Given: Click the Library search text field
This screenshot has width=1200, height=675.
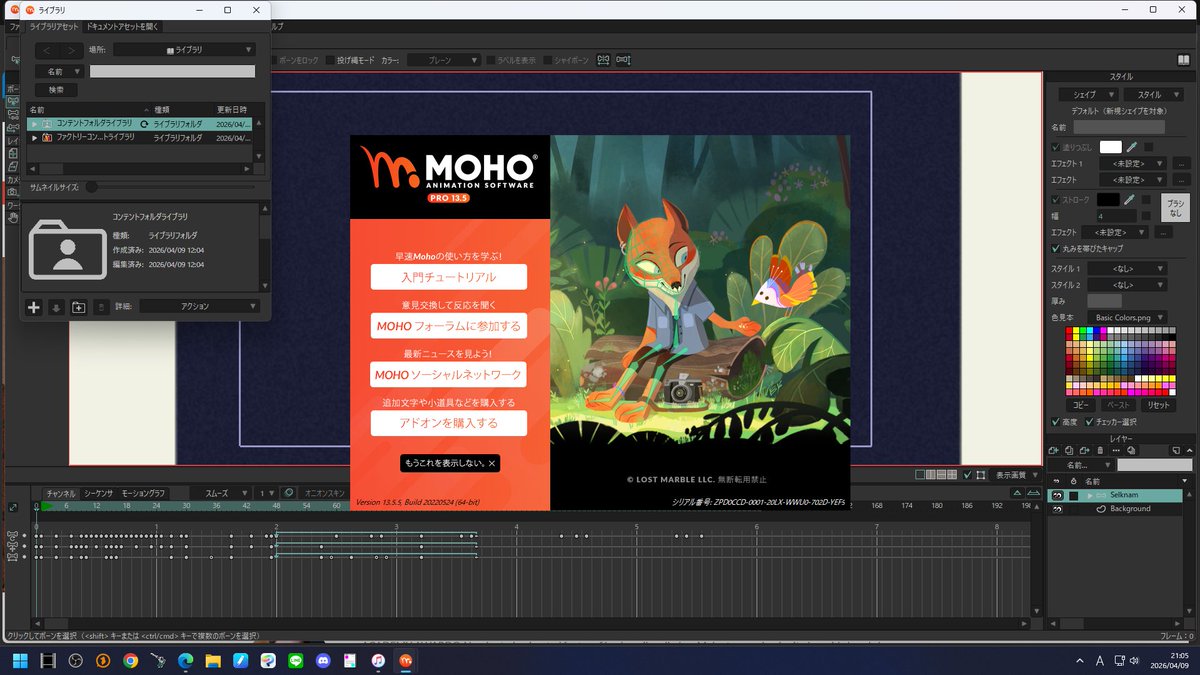Looking at the screenshot, I should tap(172, 71).
